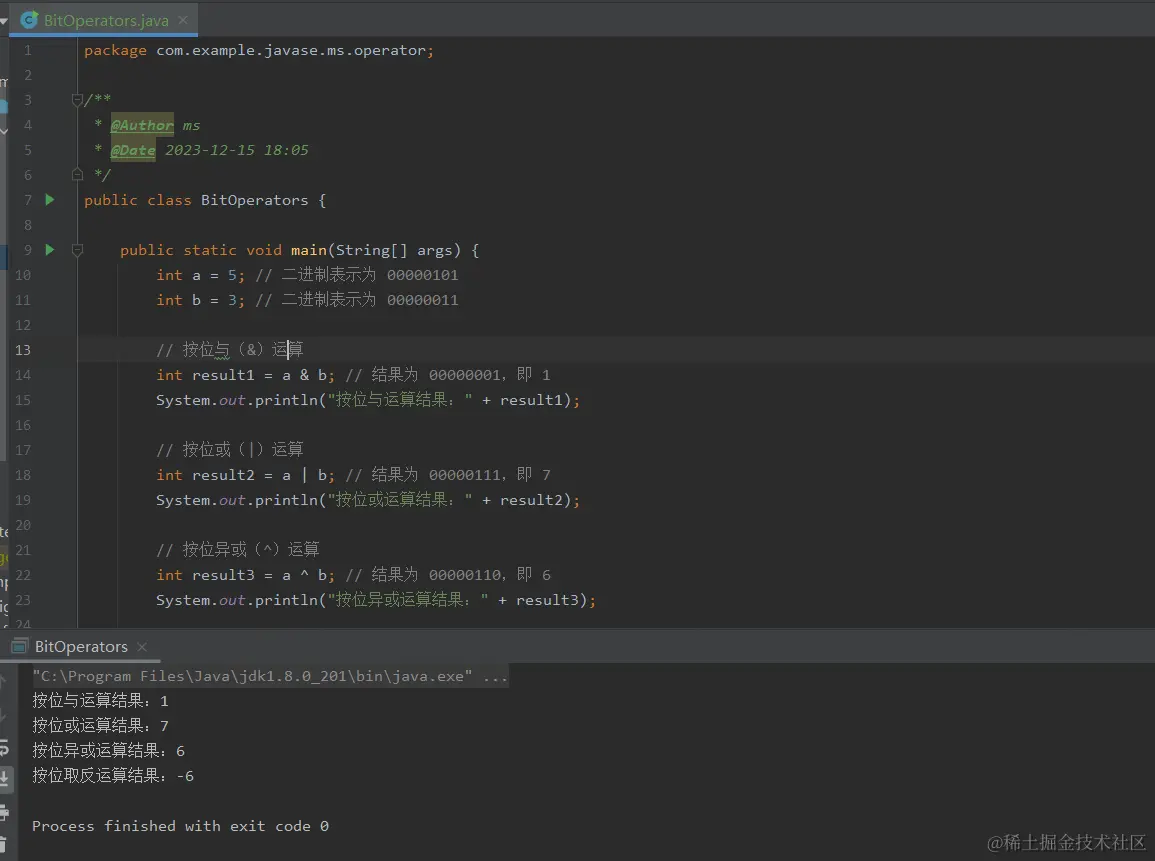
Task: Click the '// 按位或（|）运算' comment
Action: [x=230, y=449]
